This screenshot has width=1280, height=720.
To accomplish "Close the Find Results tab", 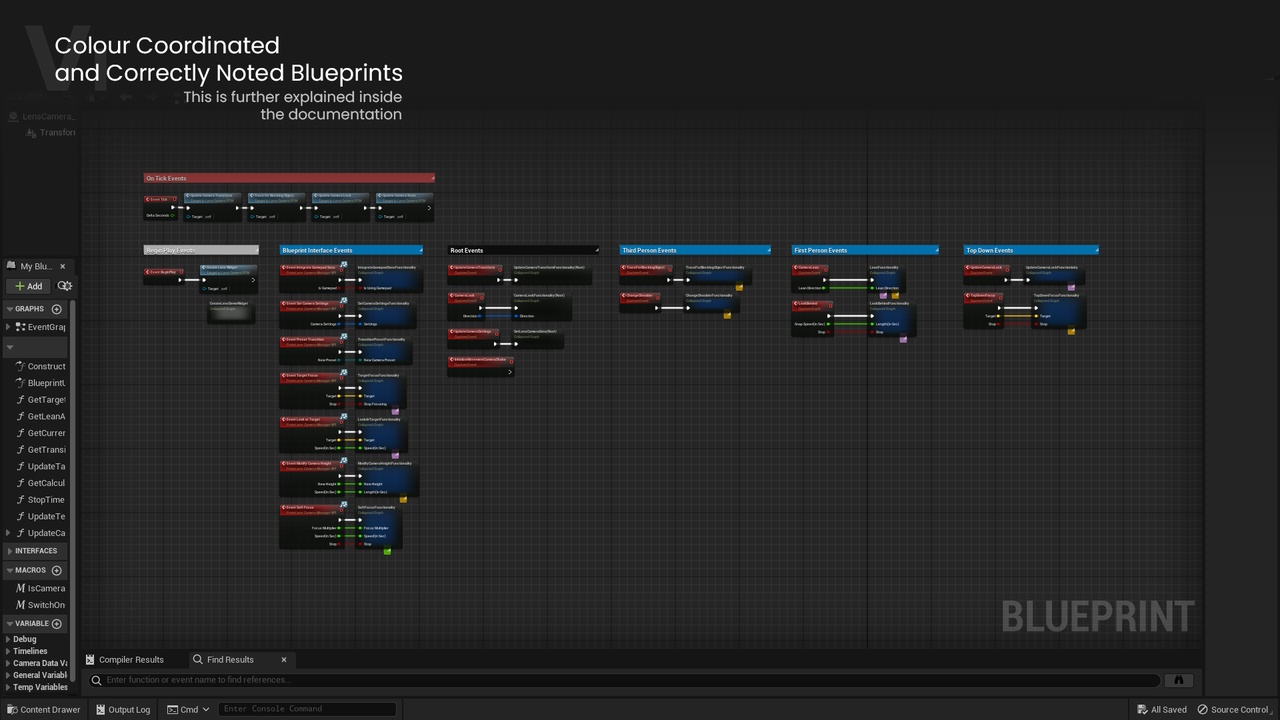I will coord(284,660).
